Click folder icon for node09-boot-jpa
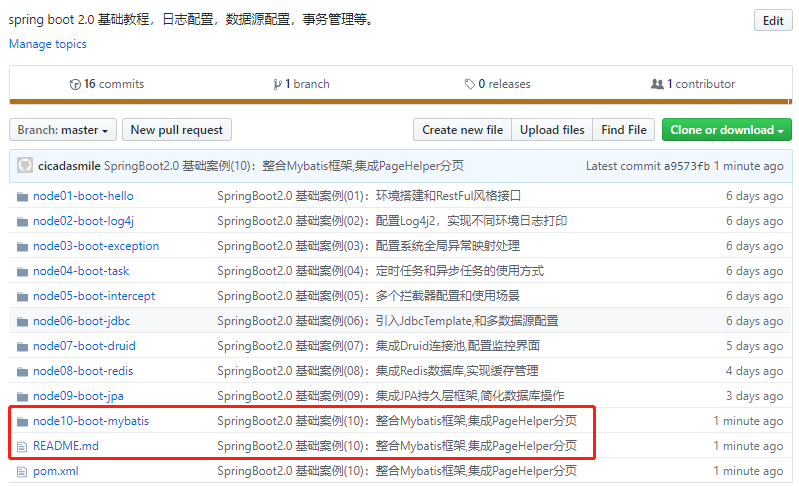 [22, 396]
